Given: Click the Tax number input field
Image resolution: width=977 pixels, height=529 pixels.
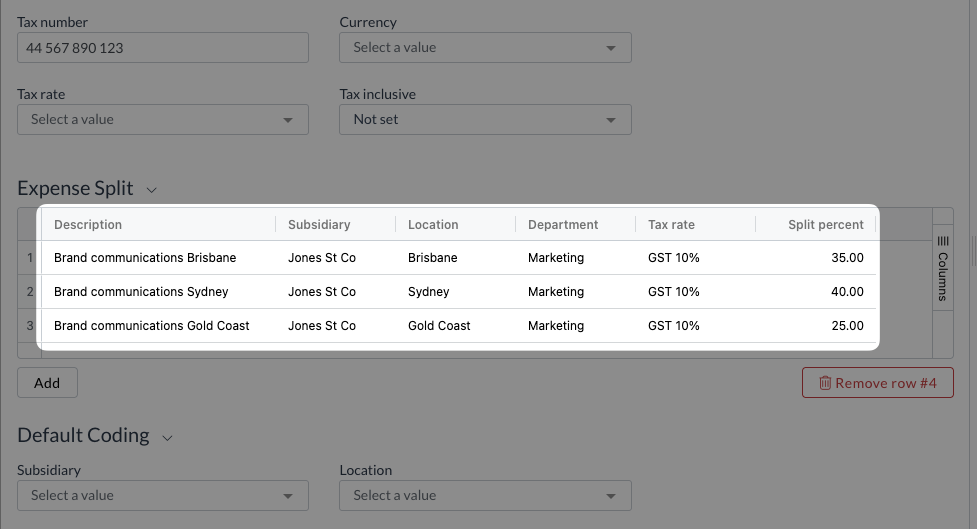Looking at the screenshot, I should click(163, 47).
